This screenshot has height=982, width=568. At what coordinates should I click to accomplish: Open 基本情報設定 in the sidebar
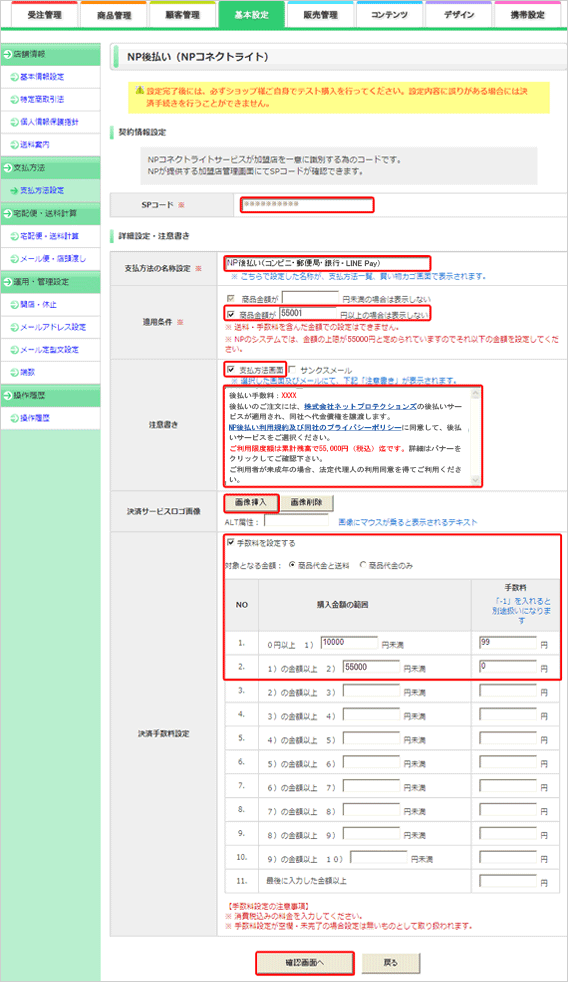click(x=42, y=76)
